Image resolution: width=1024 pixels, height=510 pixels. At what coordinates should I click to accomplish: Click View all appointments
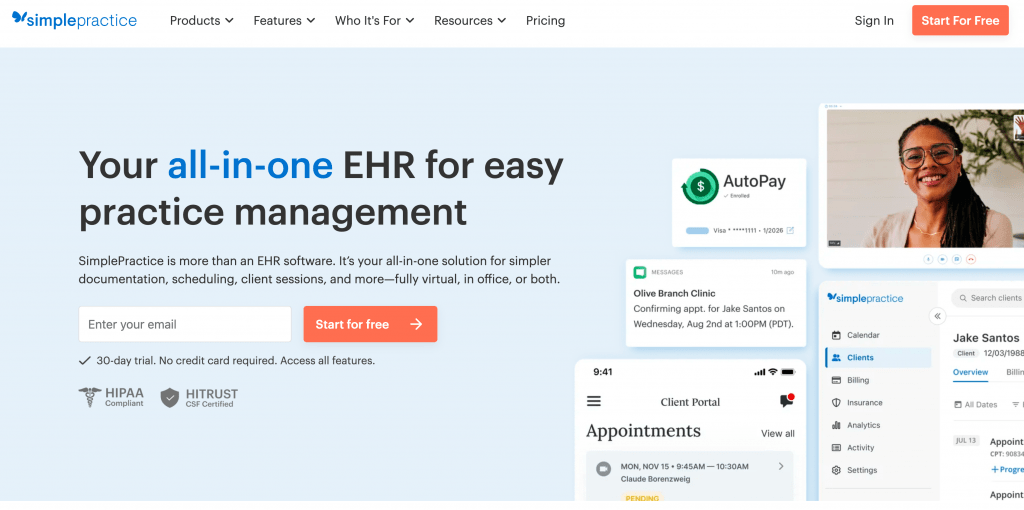pyautogui.click(x=778, y=434)
